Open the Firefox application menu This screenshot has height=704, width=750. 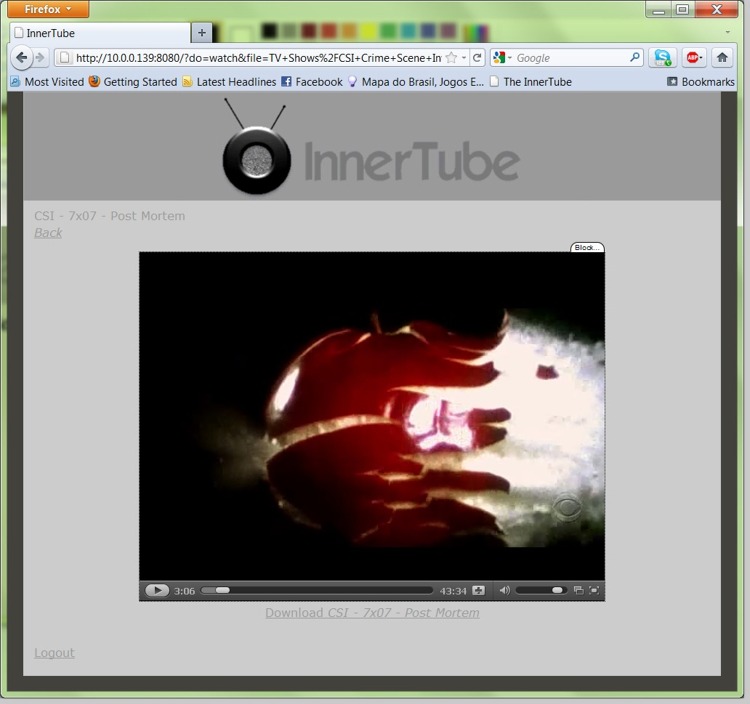point(48,9)
